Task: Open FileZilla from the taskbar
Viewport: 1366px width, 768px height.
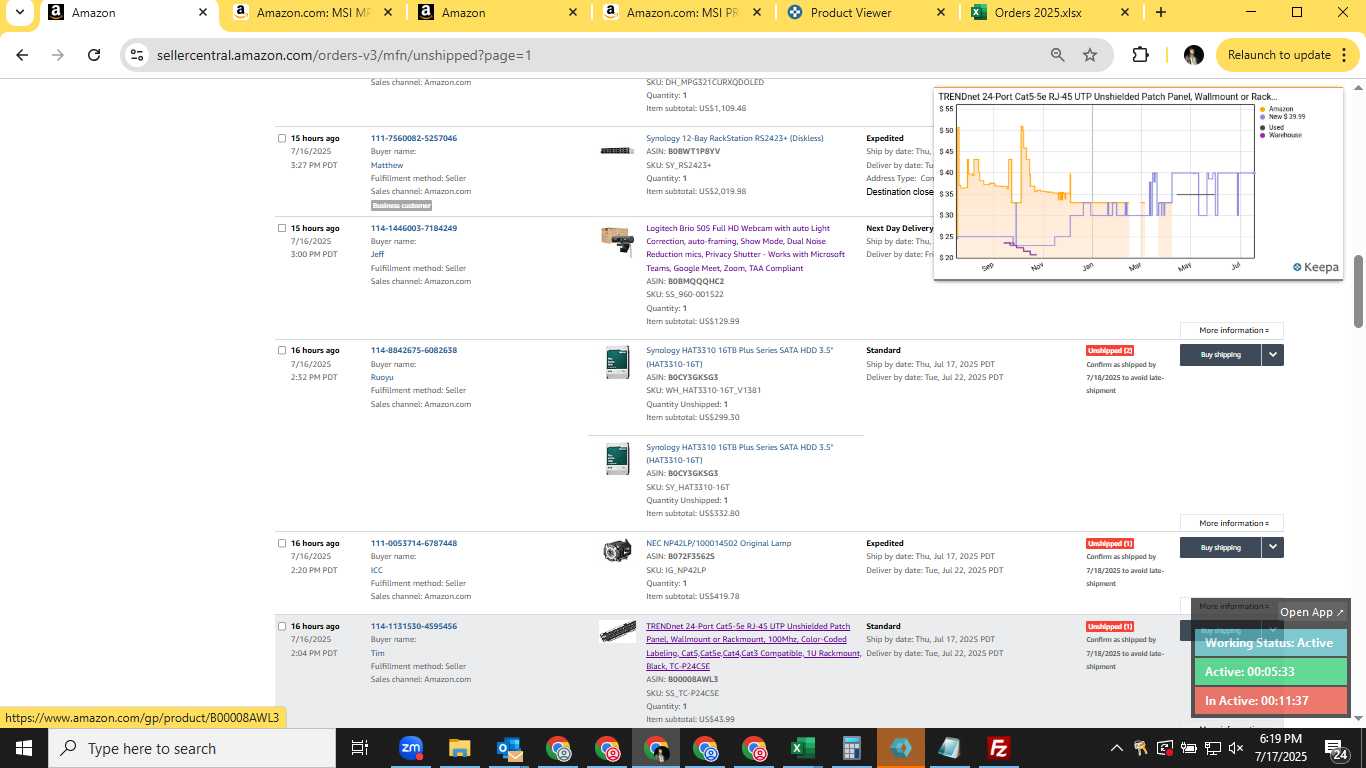Action: click(x=998, y=748)
